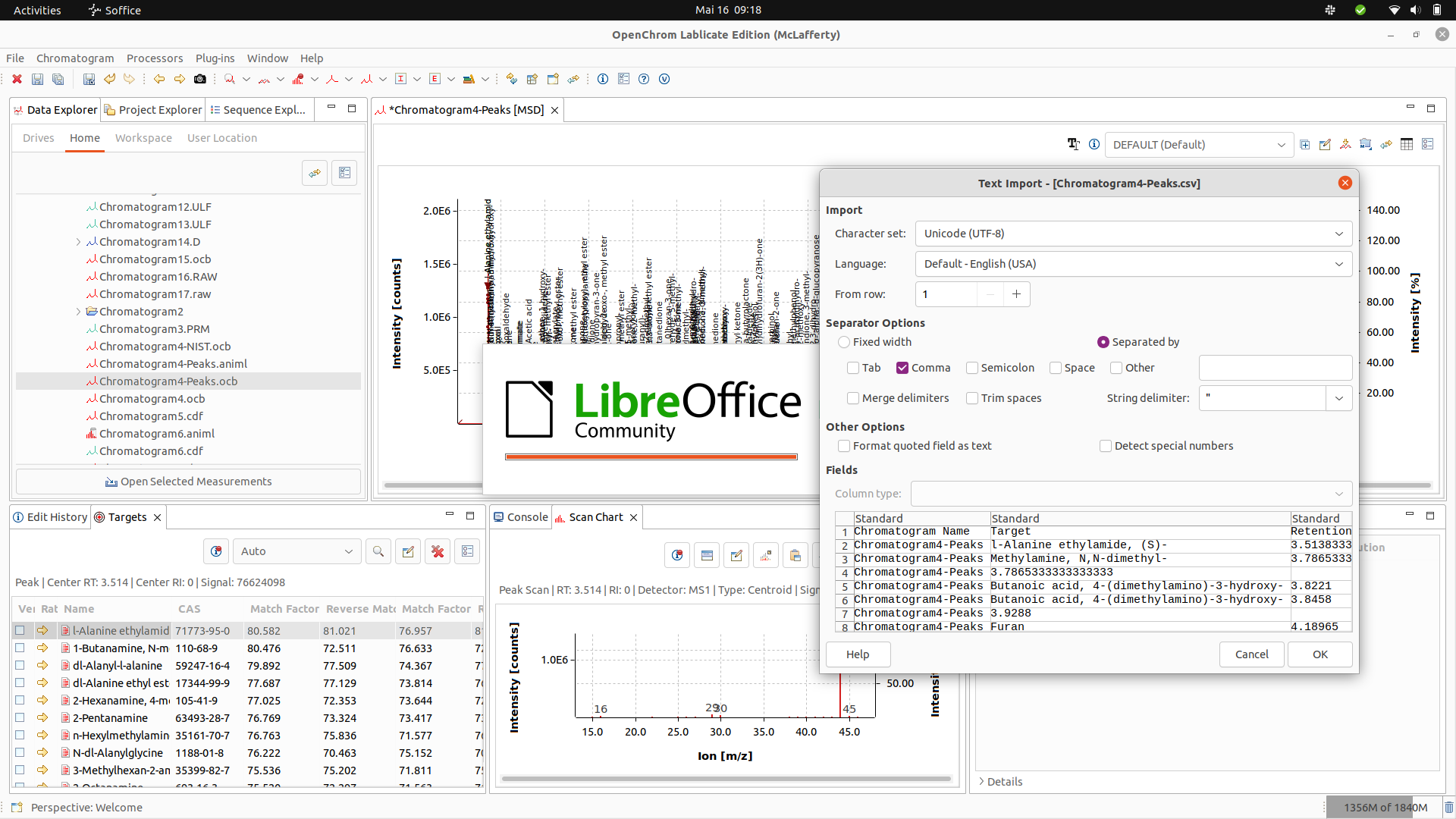Open the peak table grid icon above the import dialog
This screenshot has width=1456, height=819.
pyautogui.click(x=1407, y=144)
